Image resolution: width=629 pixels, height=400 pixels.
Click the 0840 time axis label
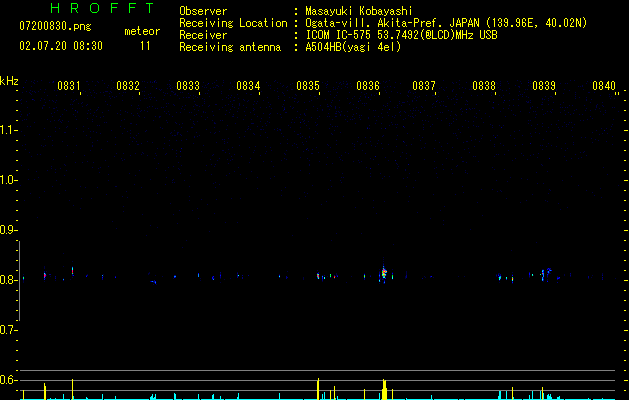(x=604, y=85)
